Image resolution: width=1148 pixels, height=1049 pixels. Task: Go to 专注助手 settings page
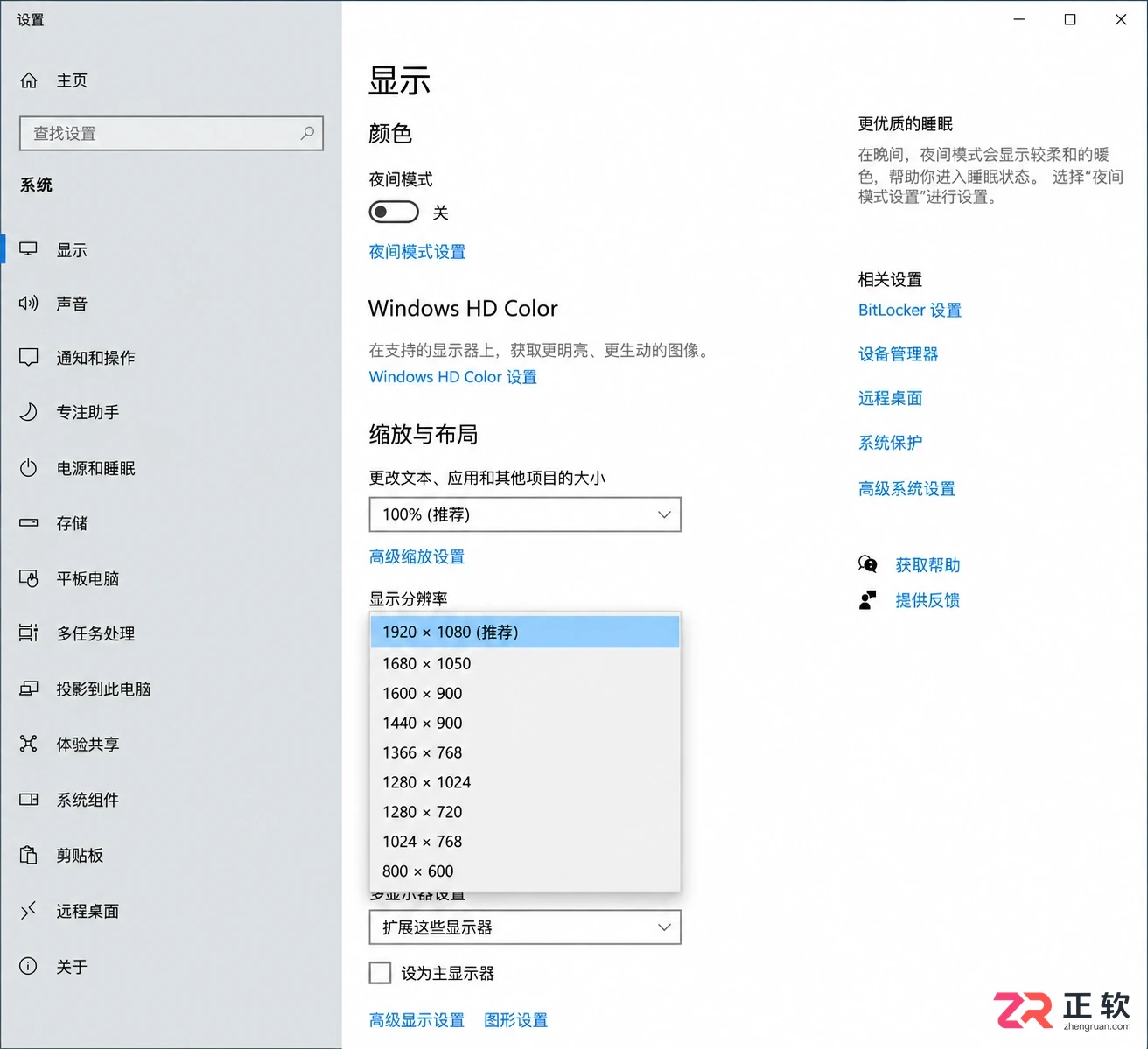pos(171,412)
